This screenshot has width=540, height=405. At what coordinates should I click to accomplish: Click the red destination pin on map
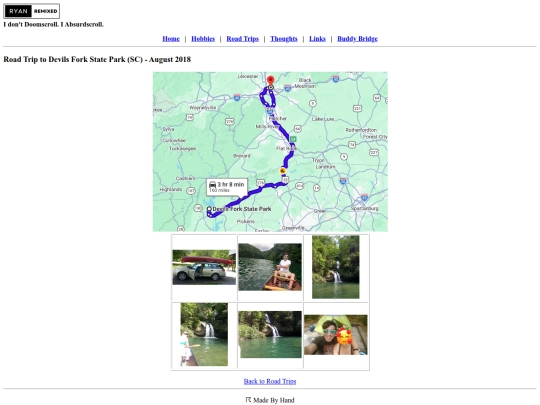pos(271,80)
